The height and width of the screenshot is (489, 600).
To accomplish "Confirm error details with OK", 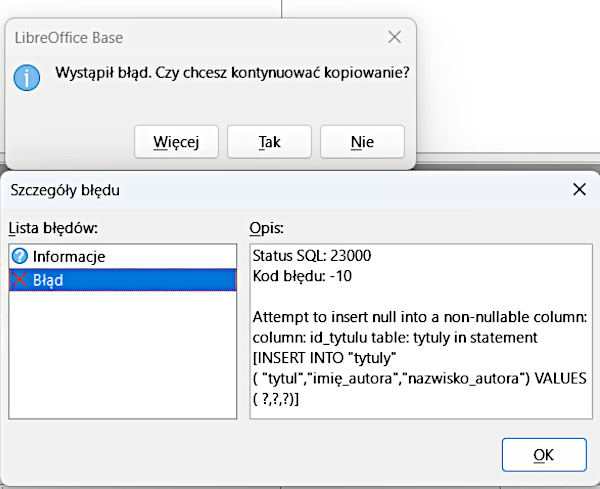I will 543,455.
